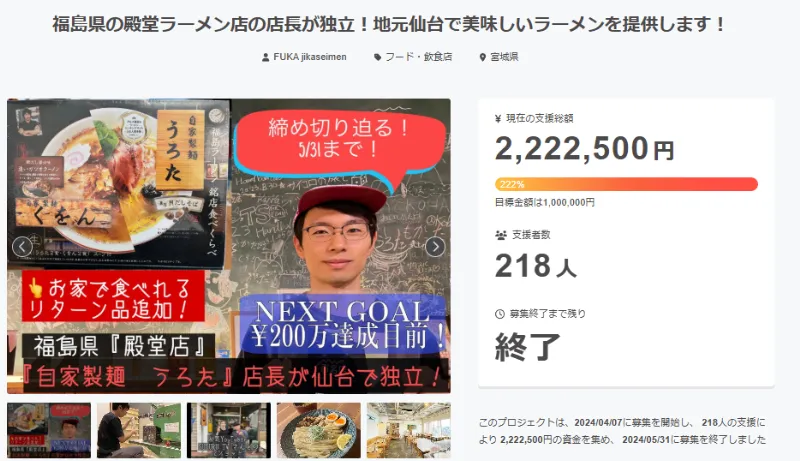Screen dimensions: 800x461
Task: Click the yen icon beside 現在の支援総額
Action: (498, 119)
